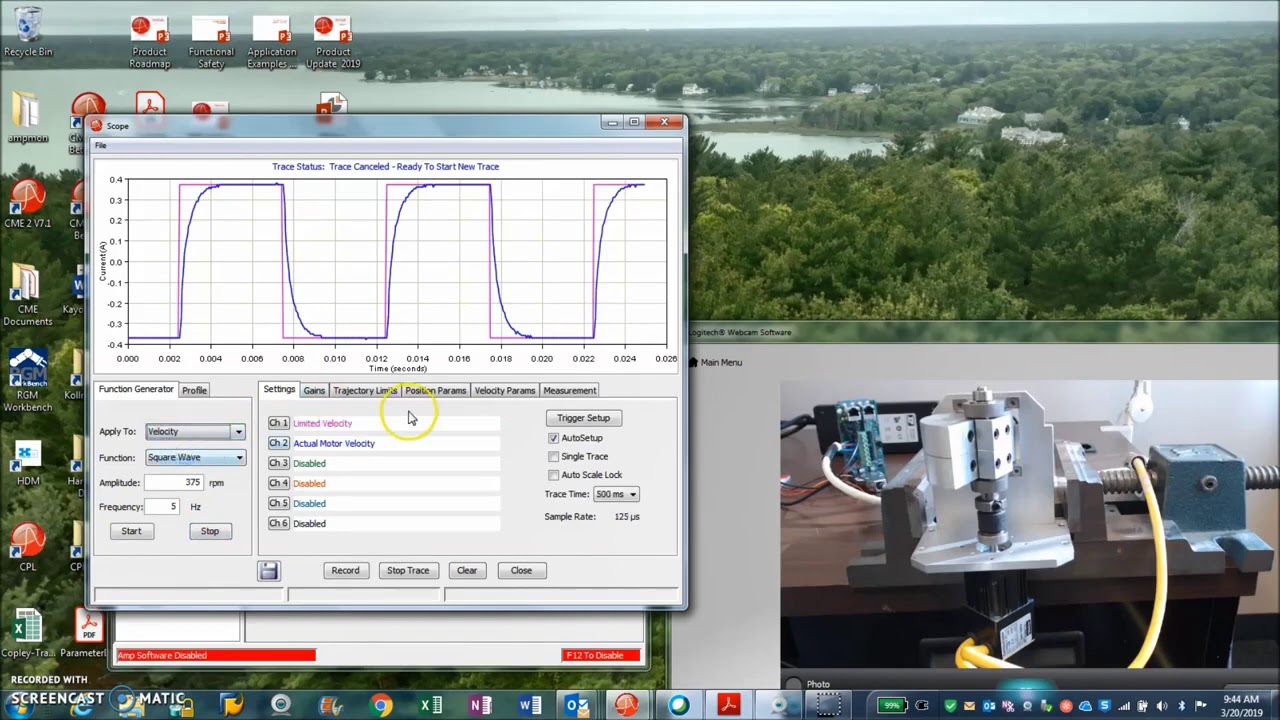
Task: Switch to CME taskbar application icon
Action: tap(627, 706)
